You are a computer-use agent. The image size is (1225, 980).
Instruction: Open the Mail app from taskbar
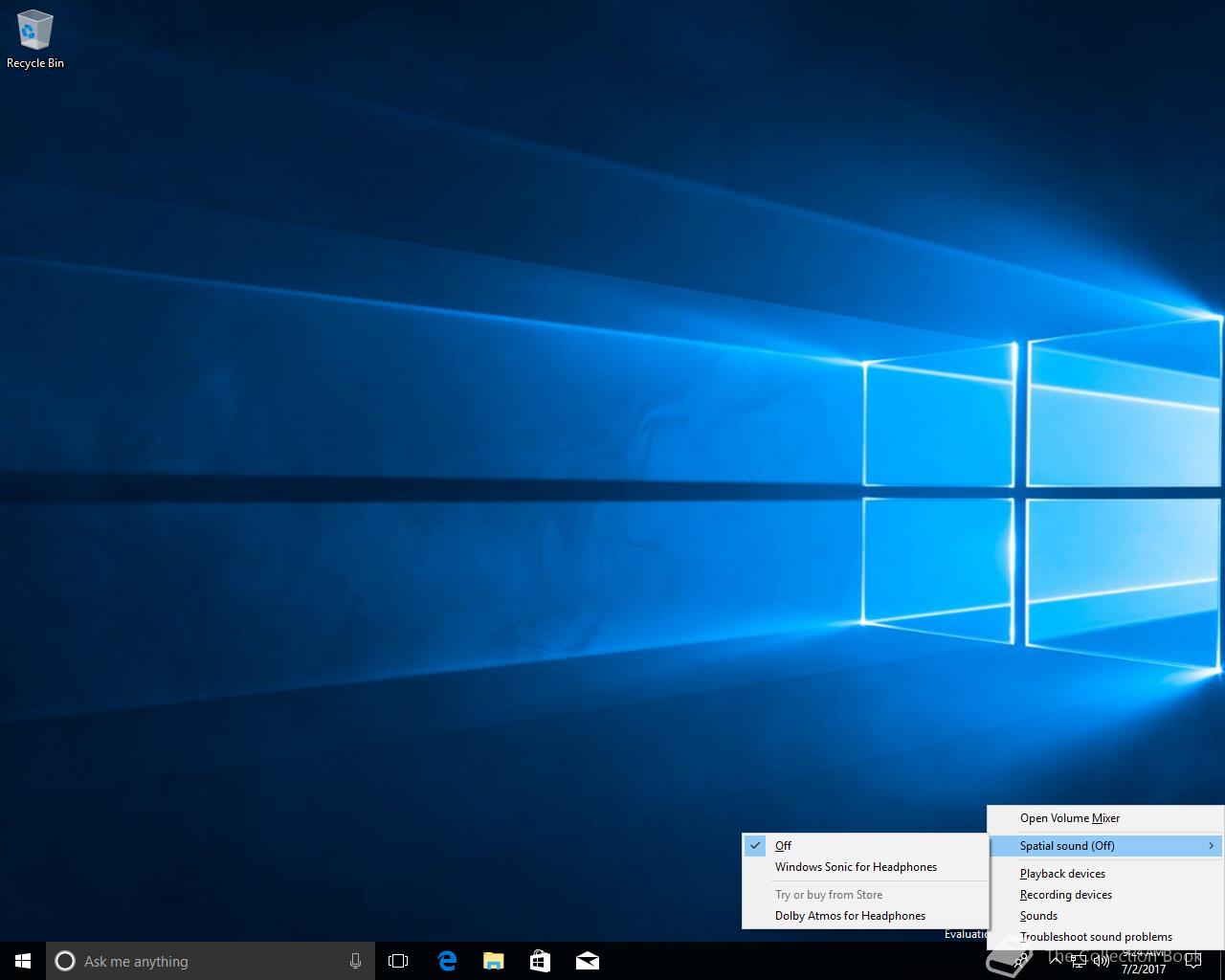tap(588, 961)
